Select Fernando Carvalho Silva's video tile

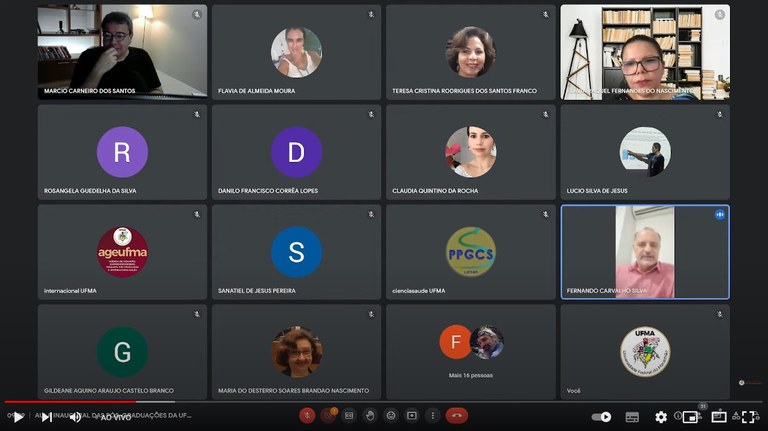tap(645, 252)
